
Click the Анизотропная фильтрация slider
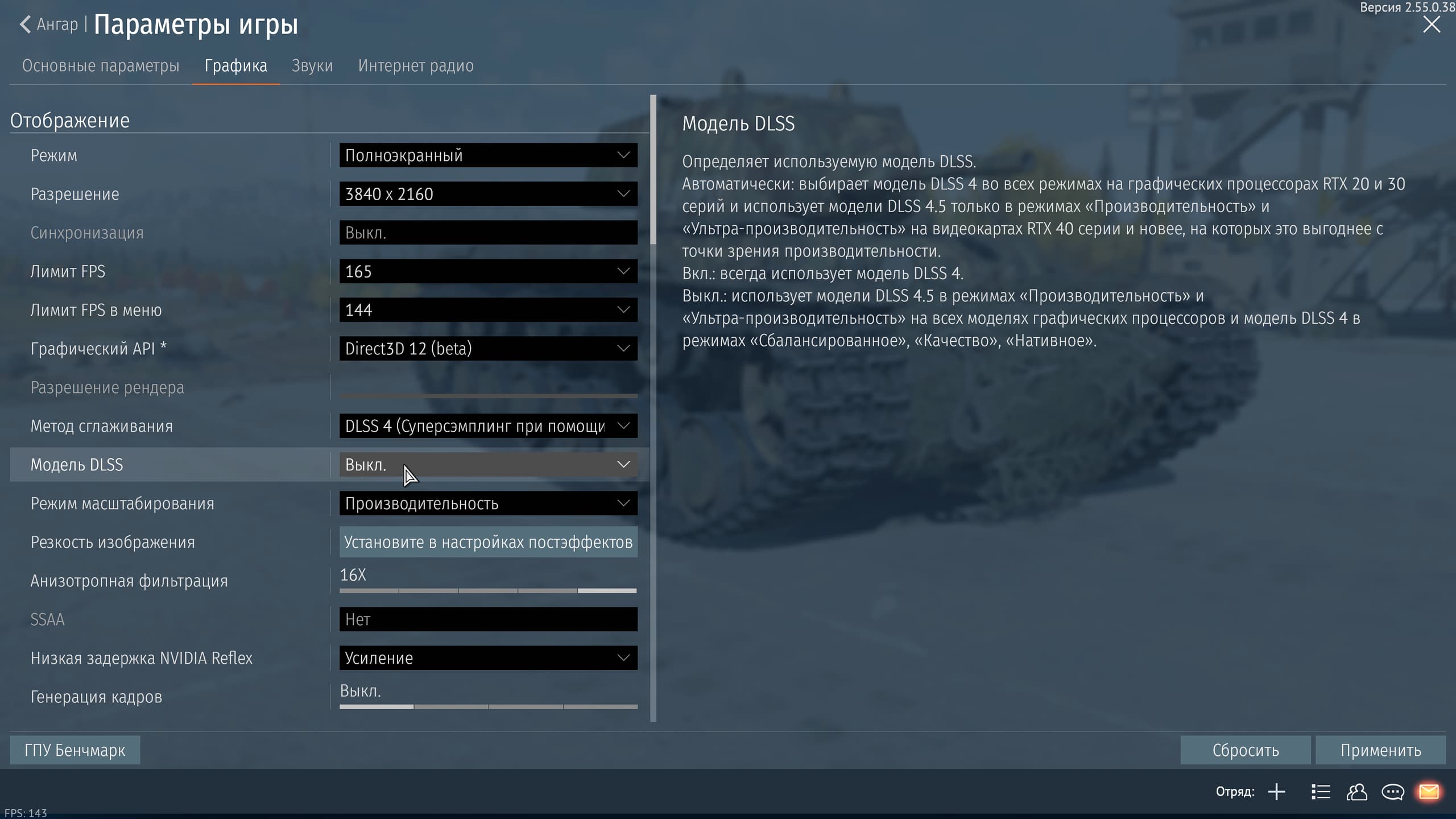tap(488, 590)
